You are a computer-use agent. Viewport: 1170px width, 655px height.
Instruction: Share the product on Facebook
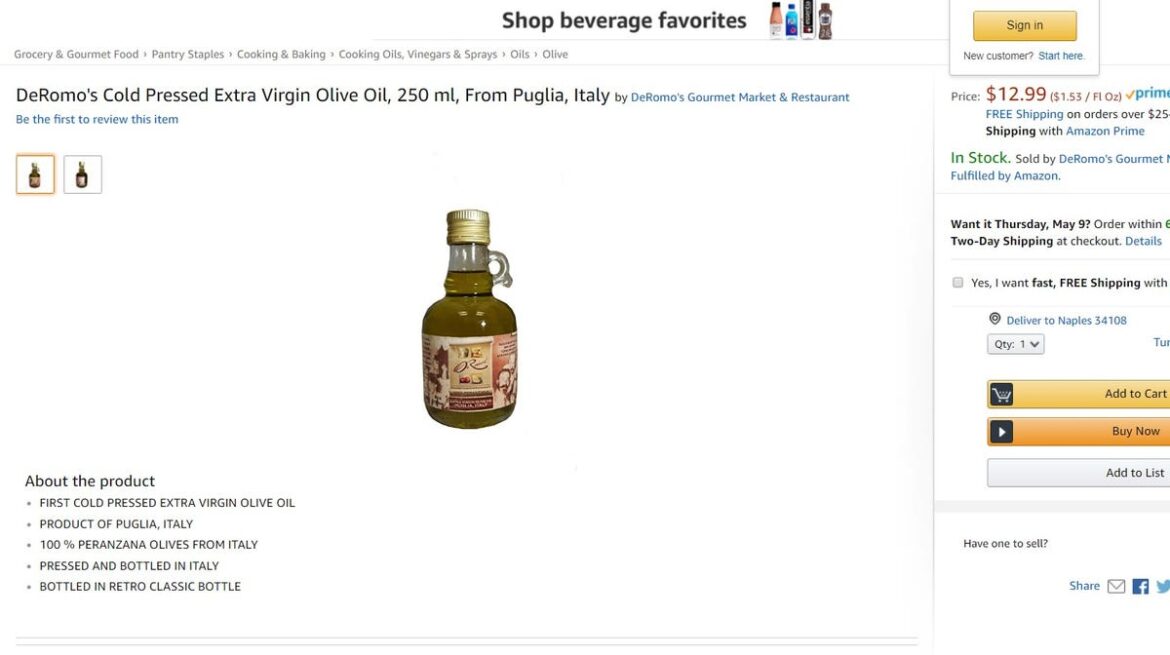[1140, 586]
